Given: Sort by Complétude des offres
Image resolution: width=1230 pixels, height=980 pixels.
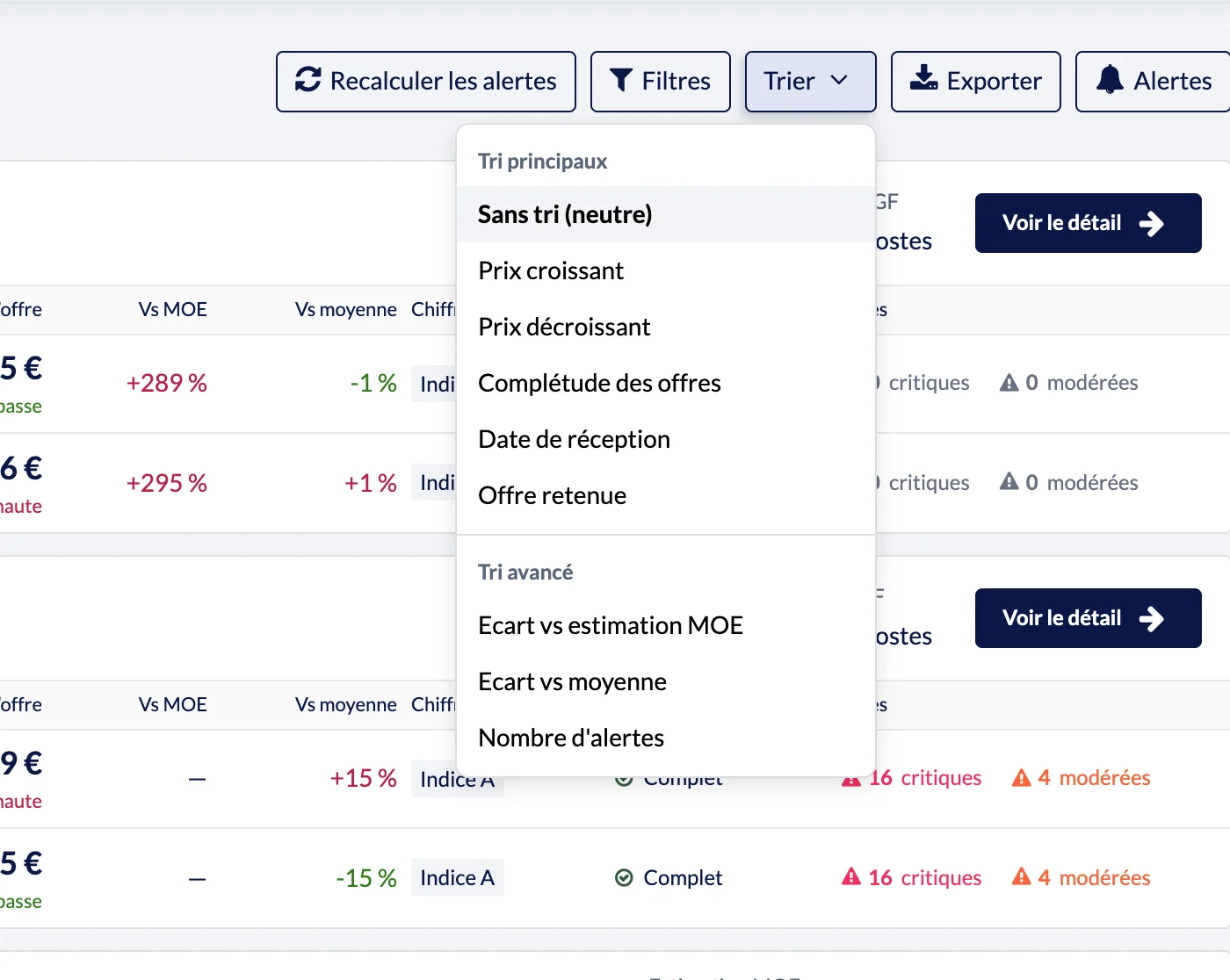Looking at the screenshot, I should pos(666,383).
